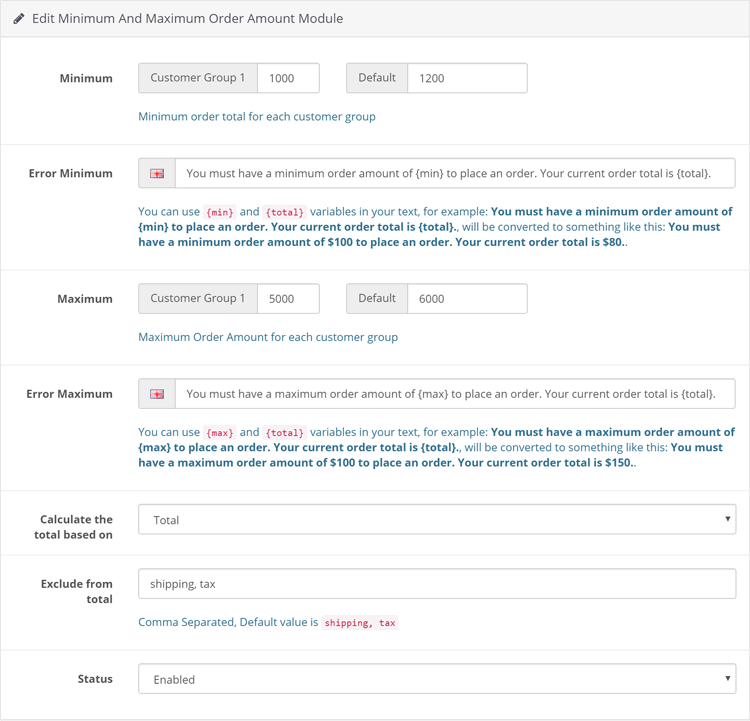Click the 'shipping, tax' default value code tag
This screenshot has width=750, height=721.
pos(360,622)
